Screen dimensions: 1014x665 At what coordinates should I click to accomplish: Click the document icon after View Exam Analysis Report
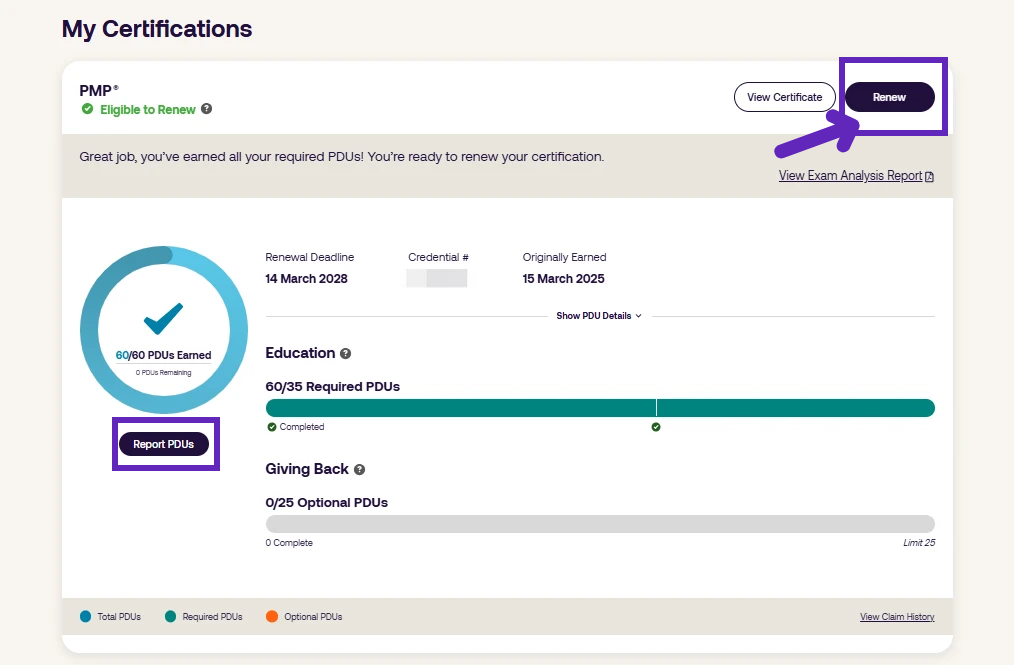coord(930,177)
